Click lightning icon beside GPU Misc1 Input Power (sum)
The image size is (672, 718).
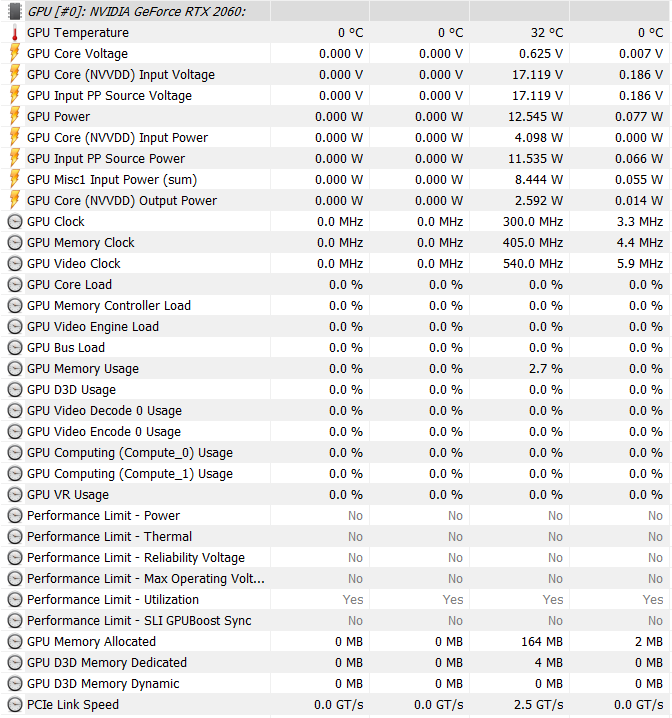coord(15,180)
